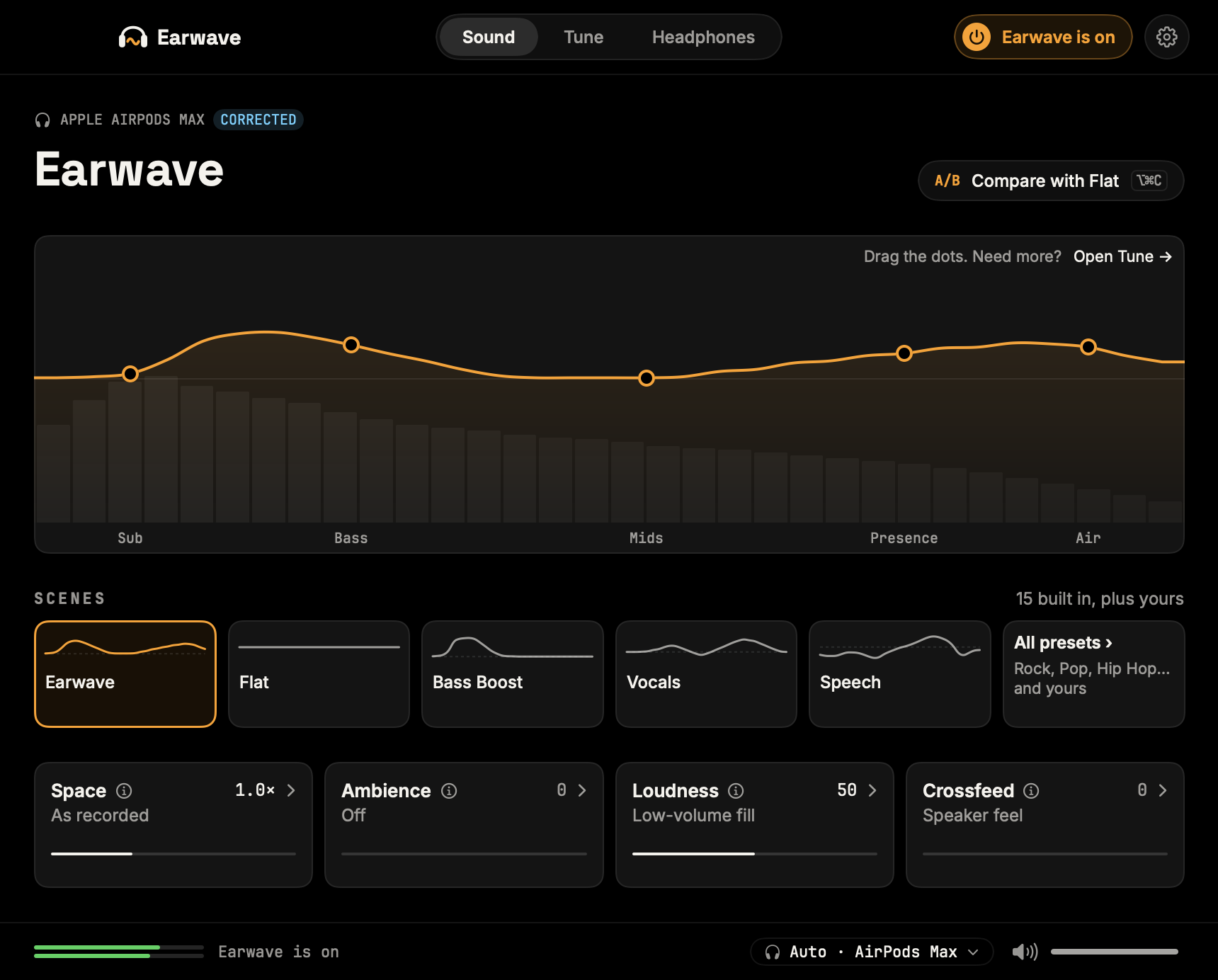Select the Mids EQ dot

coord(647,378)
